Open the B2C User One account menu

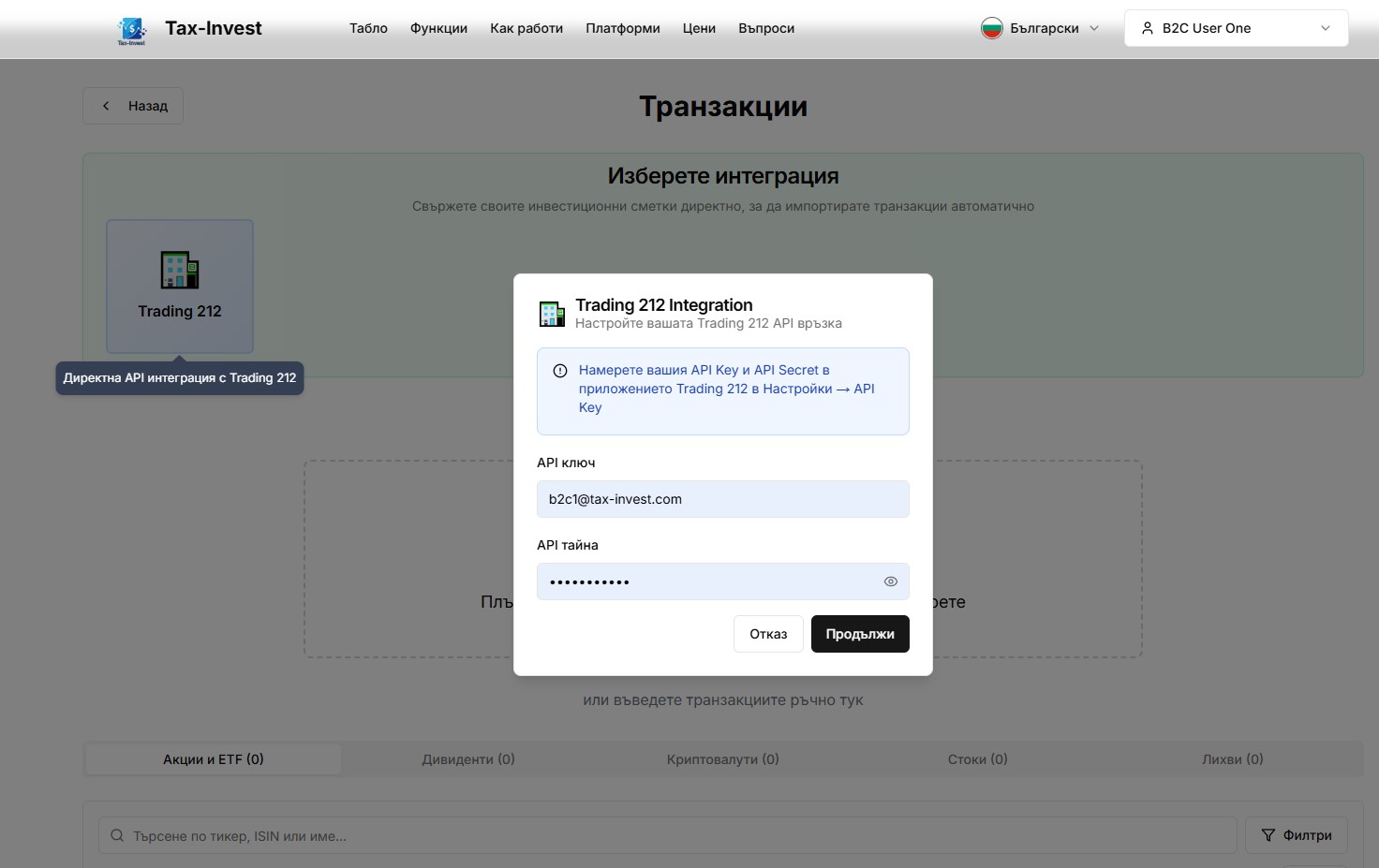[1236, 28]
